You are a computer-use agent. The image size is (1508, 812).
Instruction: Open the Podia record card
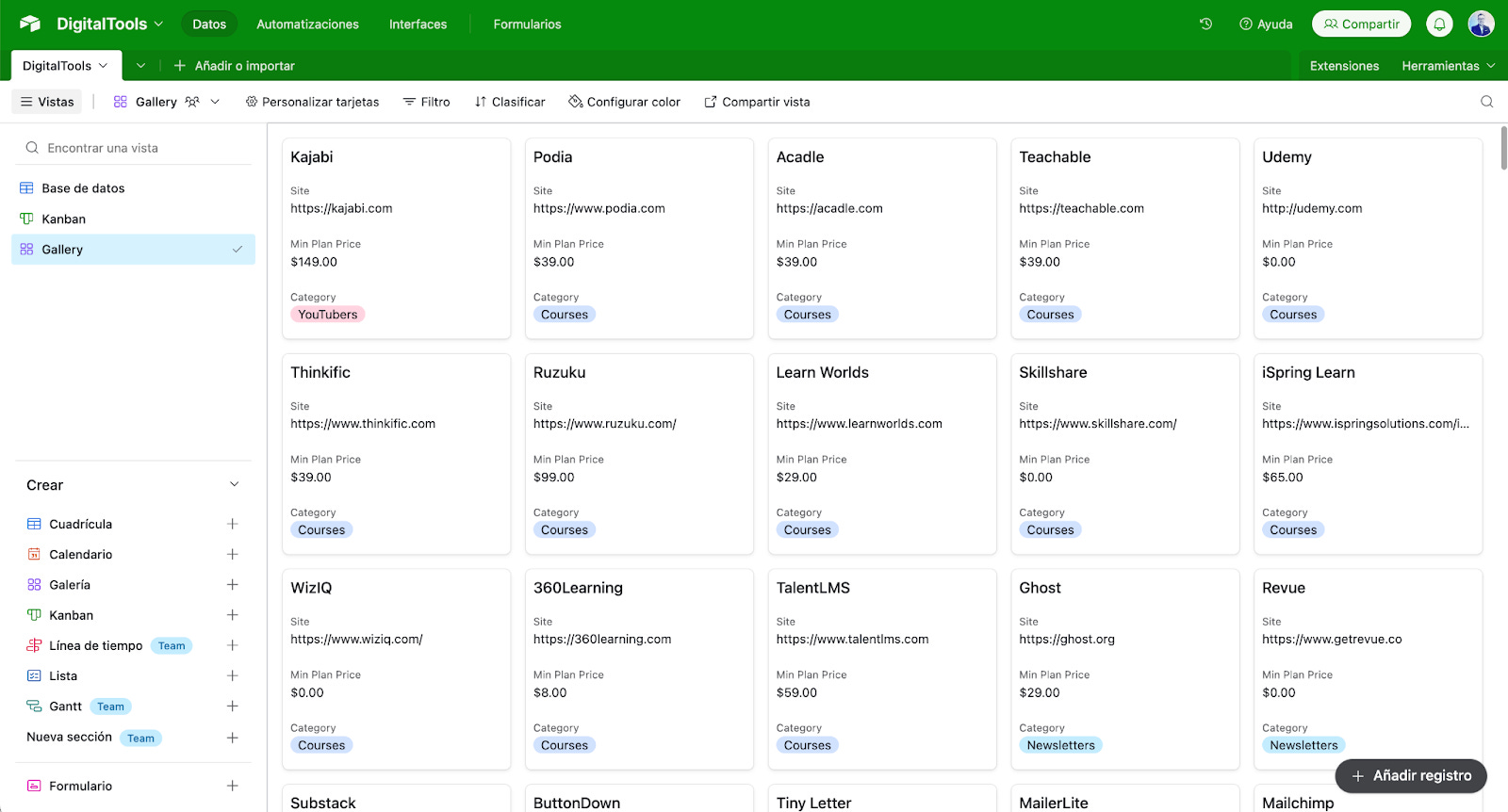(639, 238)
